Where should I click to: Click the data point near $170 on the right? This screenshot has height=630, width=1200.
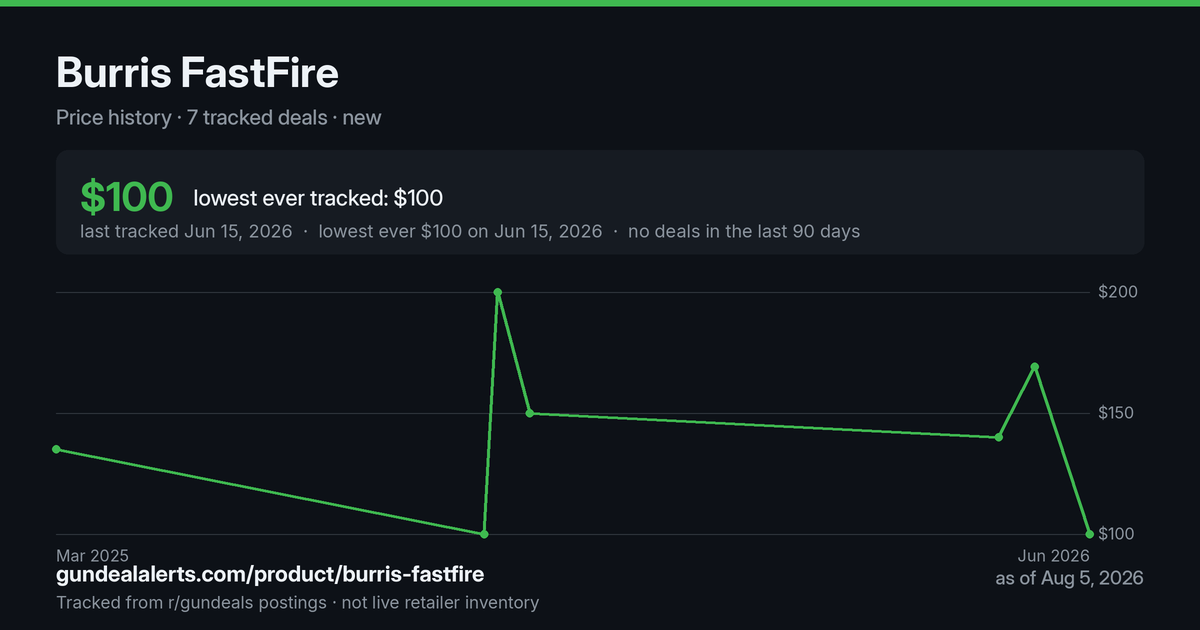[x=1035, y=367]
